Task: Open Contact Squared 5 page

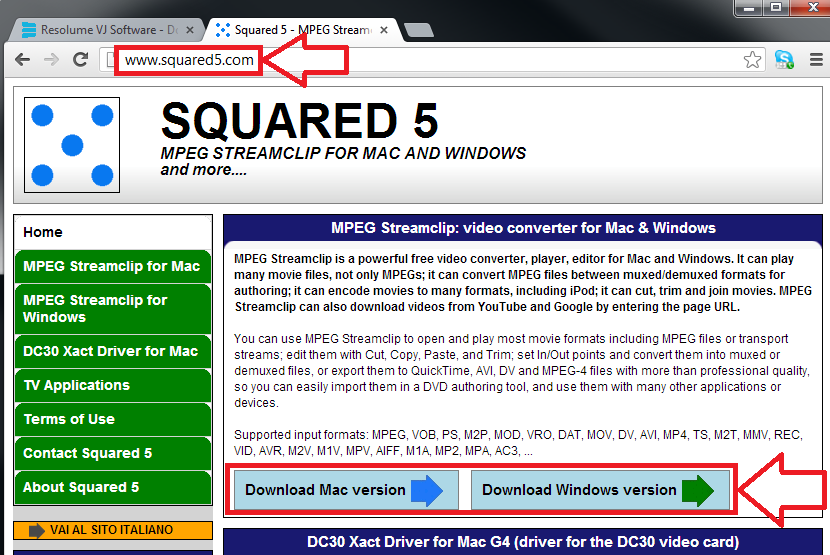Action: click(x=113, y=453)
